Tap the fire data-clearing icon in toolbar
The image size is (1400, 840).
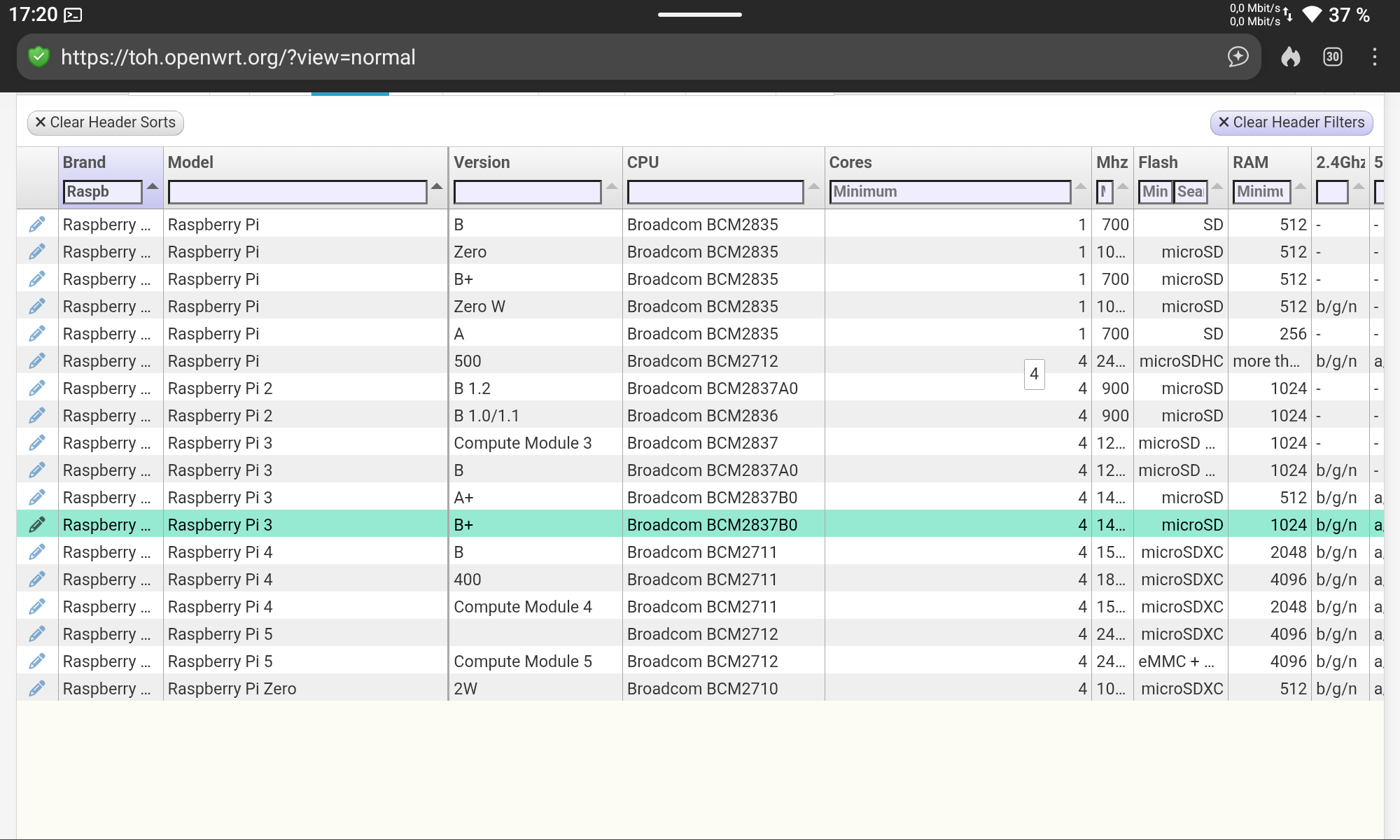click(x=1290, y=57)
